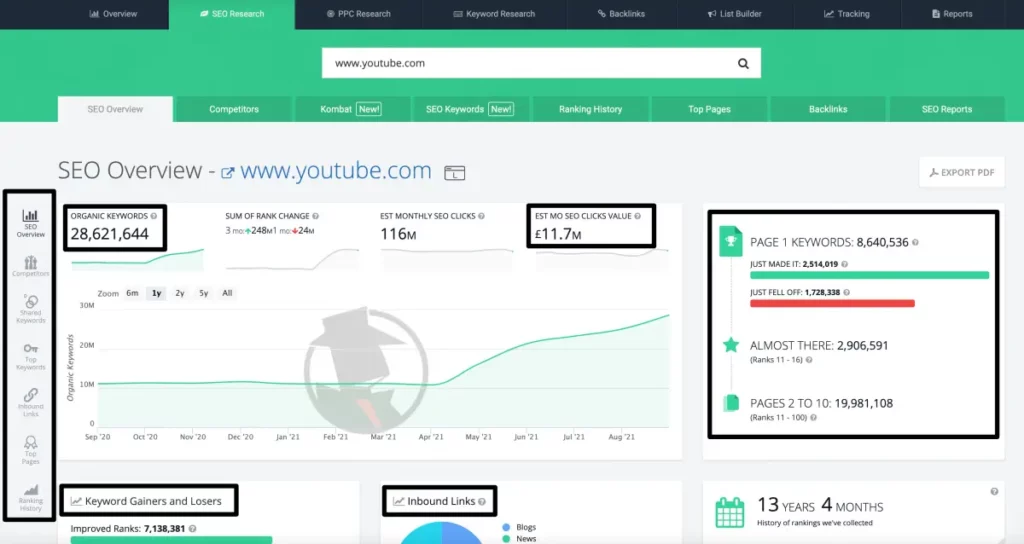Select the Organic Keywords metric 28,621,644
Screen dimensions: 1024x544
[110, 234]
